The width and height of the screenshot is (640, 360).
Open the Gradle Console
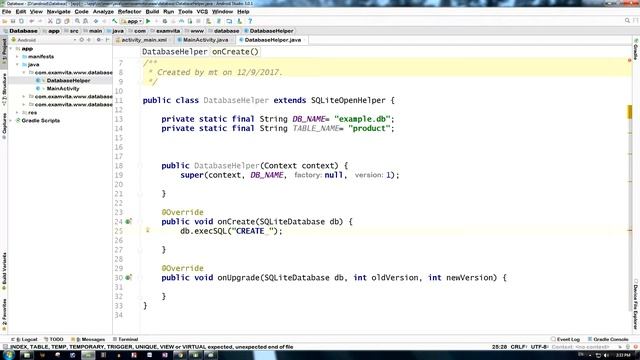[x=608, y=340]
